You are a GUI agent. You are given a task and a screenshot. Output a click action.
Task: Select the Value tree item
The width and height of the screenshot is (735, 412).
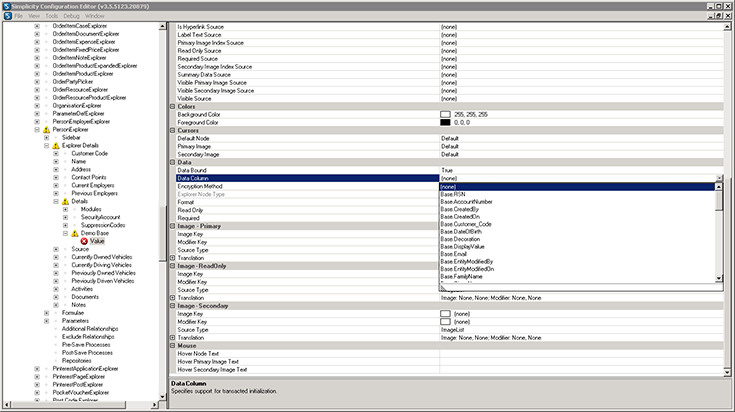coord(97,241)
